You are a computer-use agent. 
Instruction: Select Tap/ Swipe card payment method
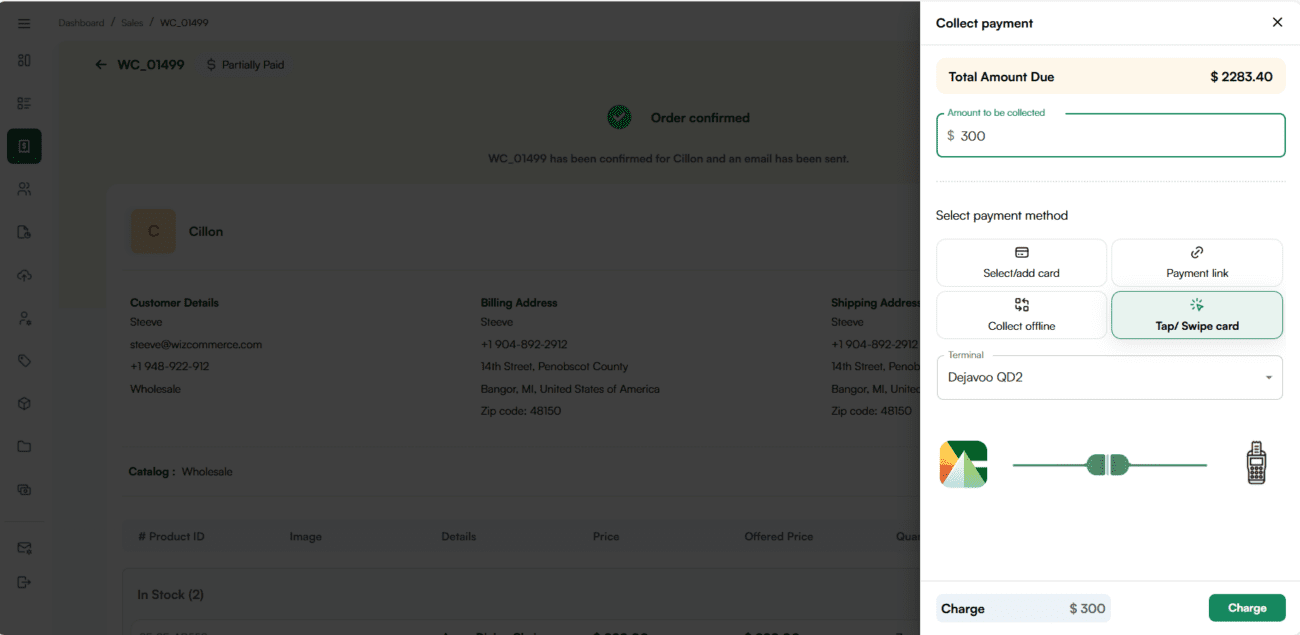pyautogui.click(x=1196, y=315)
